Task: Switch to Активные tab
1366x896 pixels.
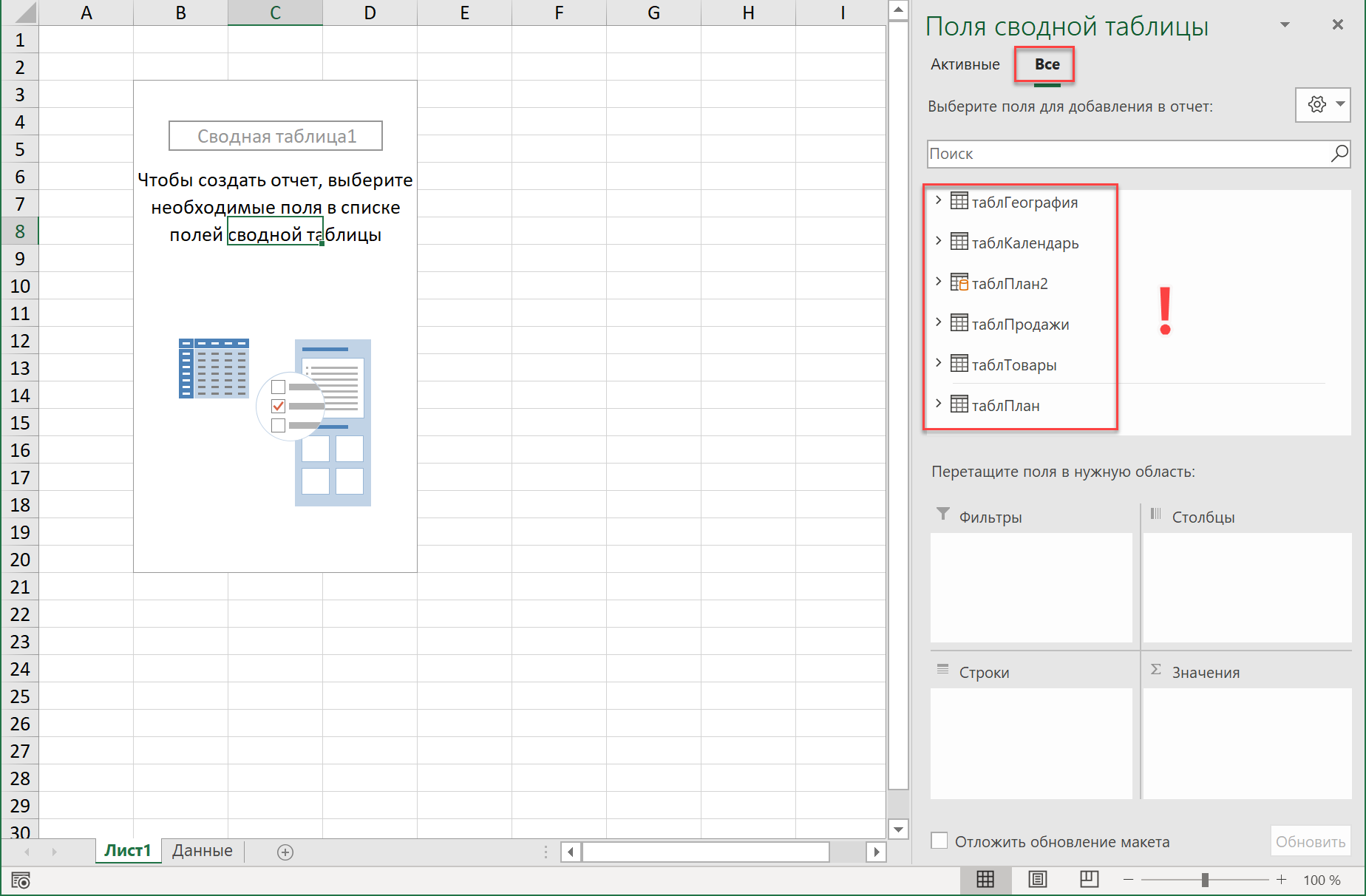Action: point(965,64)
